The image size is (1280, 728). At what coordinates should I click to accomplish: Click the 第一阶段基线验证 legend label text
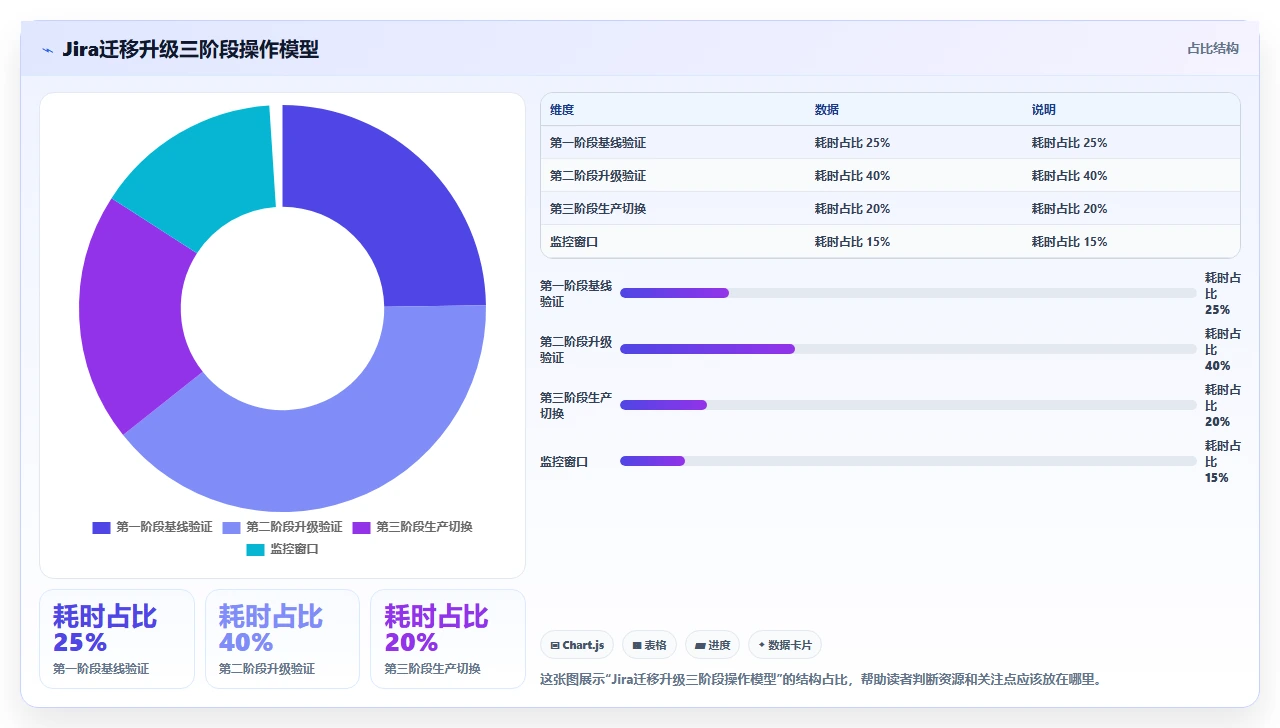point(164,527)
